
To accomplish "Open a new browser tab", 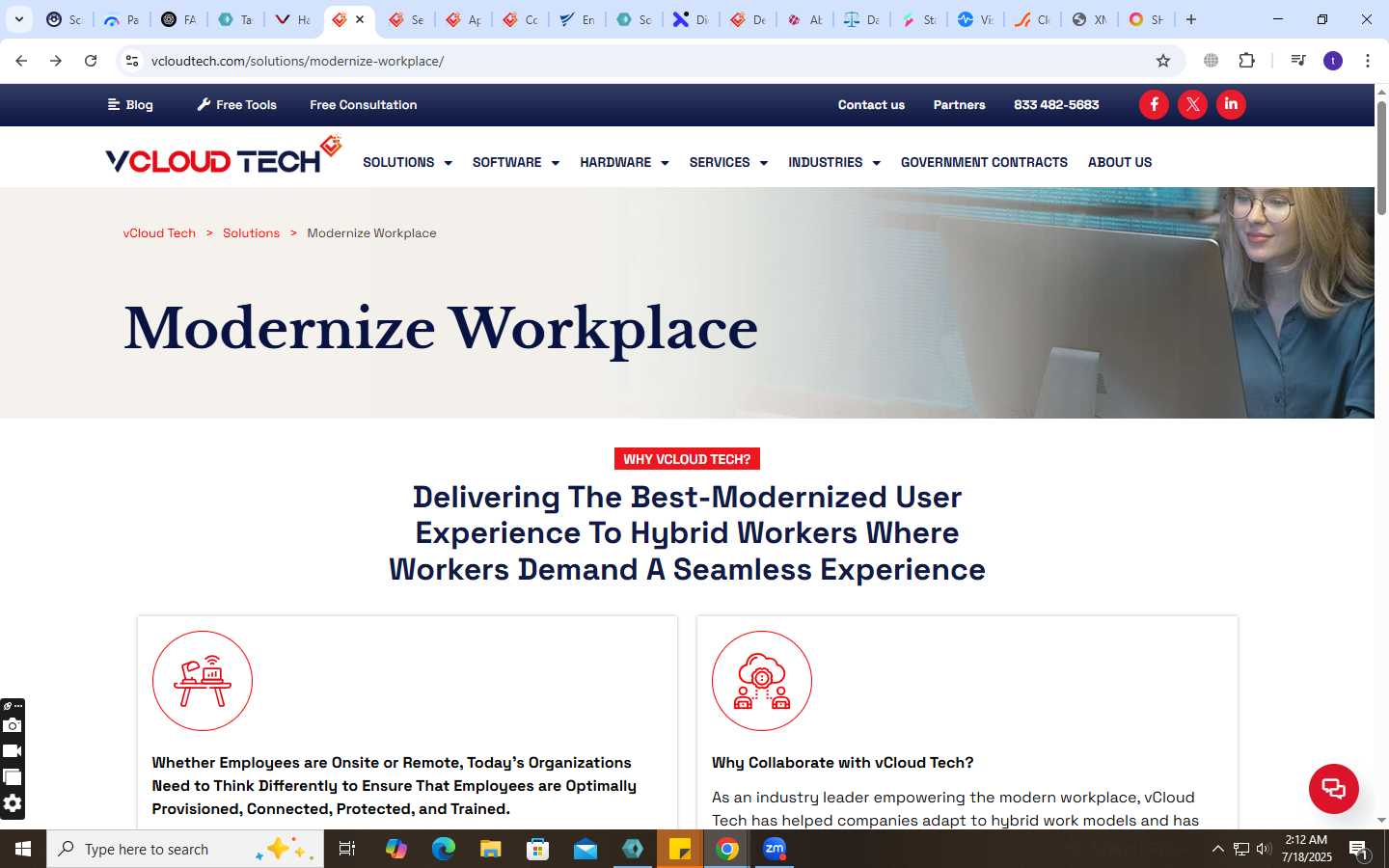I will pyautogui.click(x=1191, y=19).
